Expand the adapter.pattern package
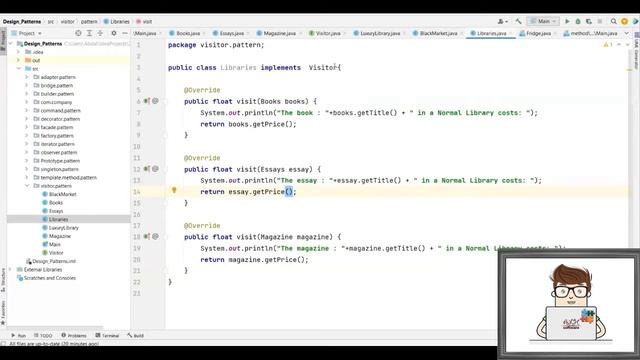Image resolution: width=640 pixels, height=360 pixels. [27, 77]
